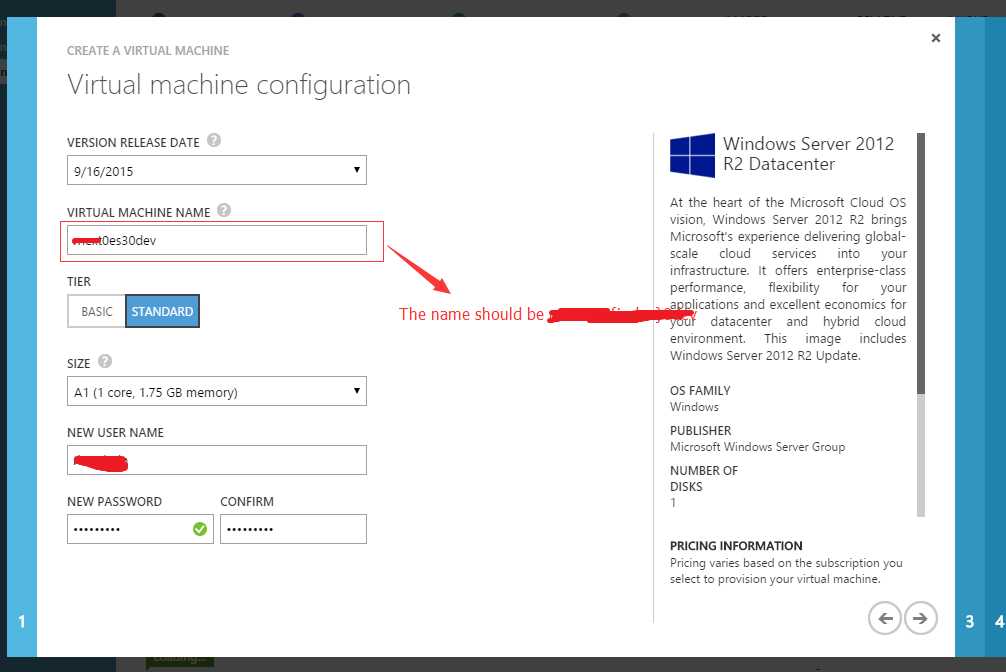
Task: Click the NUMBER OF DISKS label
Action: coord(704,478)
